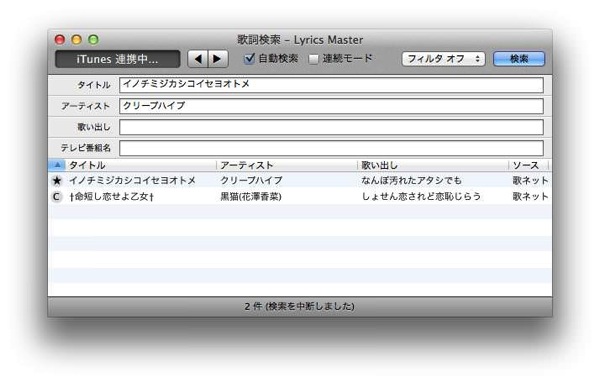Click lyric cell しょせん恋されど恋恥じらう
The width and height of the screenshot is (600, 383).
click(421, 197)
